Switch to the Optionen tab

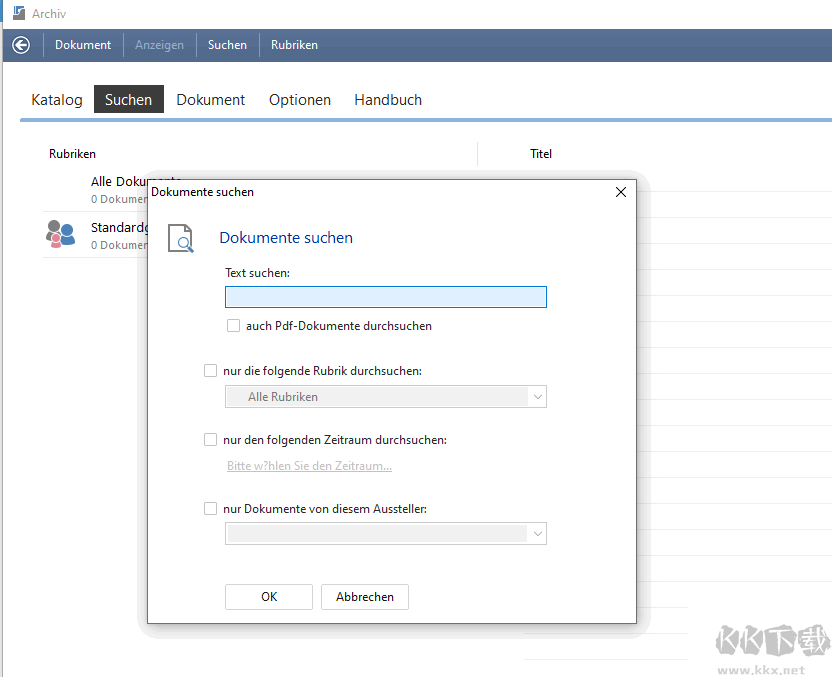[x=300, y=100]
